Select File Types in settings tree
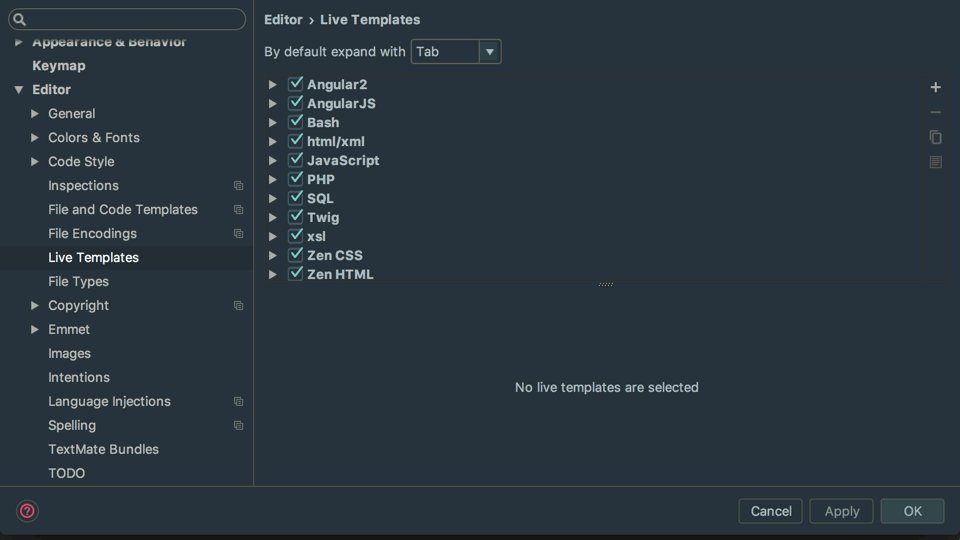This screenshot has width=960, height=540. 78,282
